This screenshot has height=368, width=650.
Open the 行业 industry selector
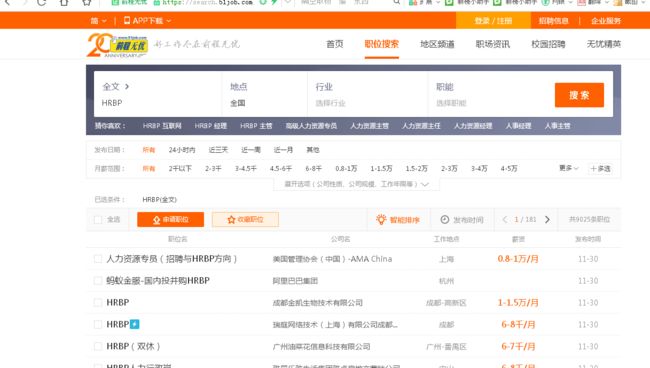[367, 94]
